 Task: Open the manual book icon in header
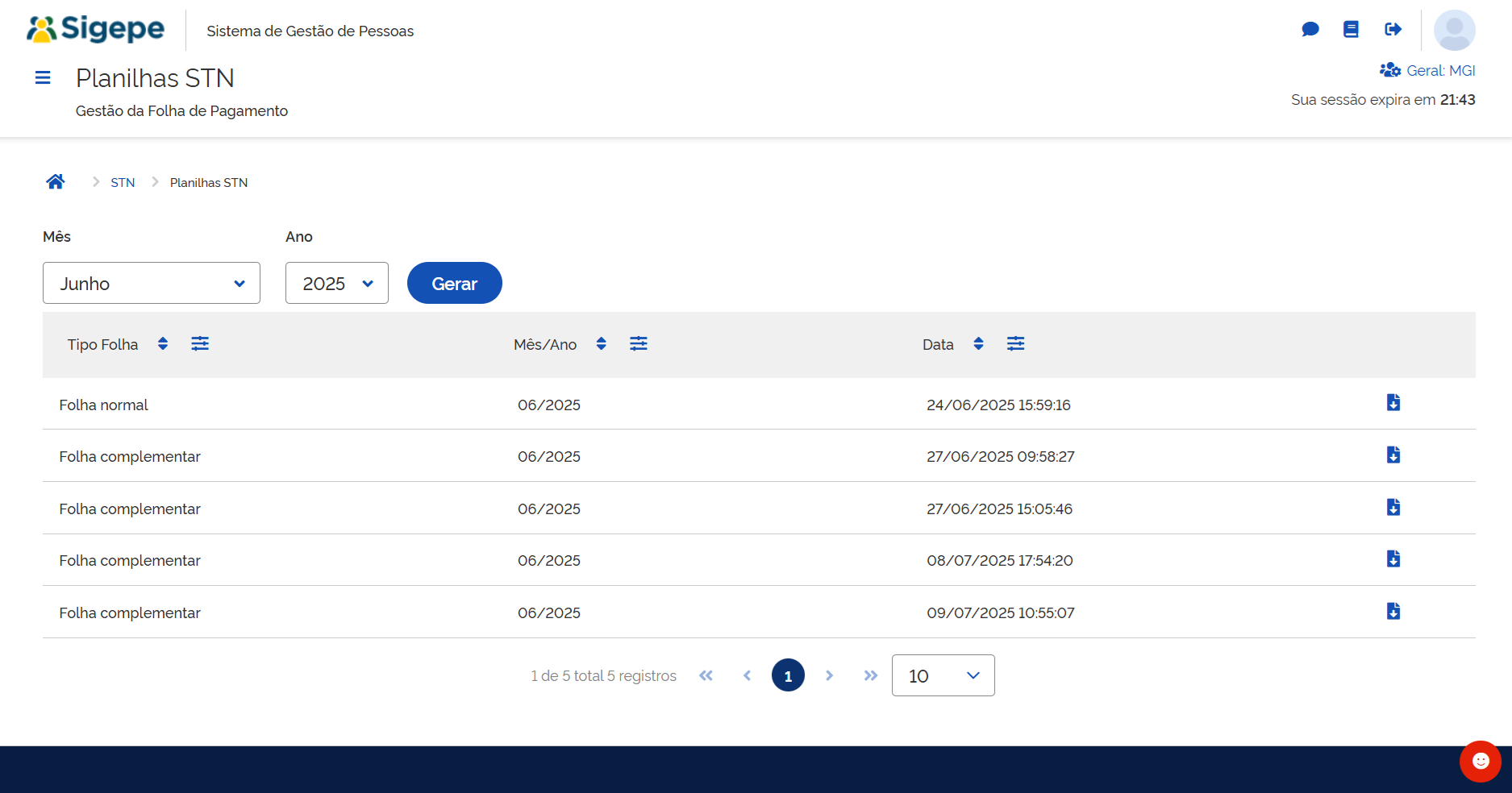coord(1351,30)
